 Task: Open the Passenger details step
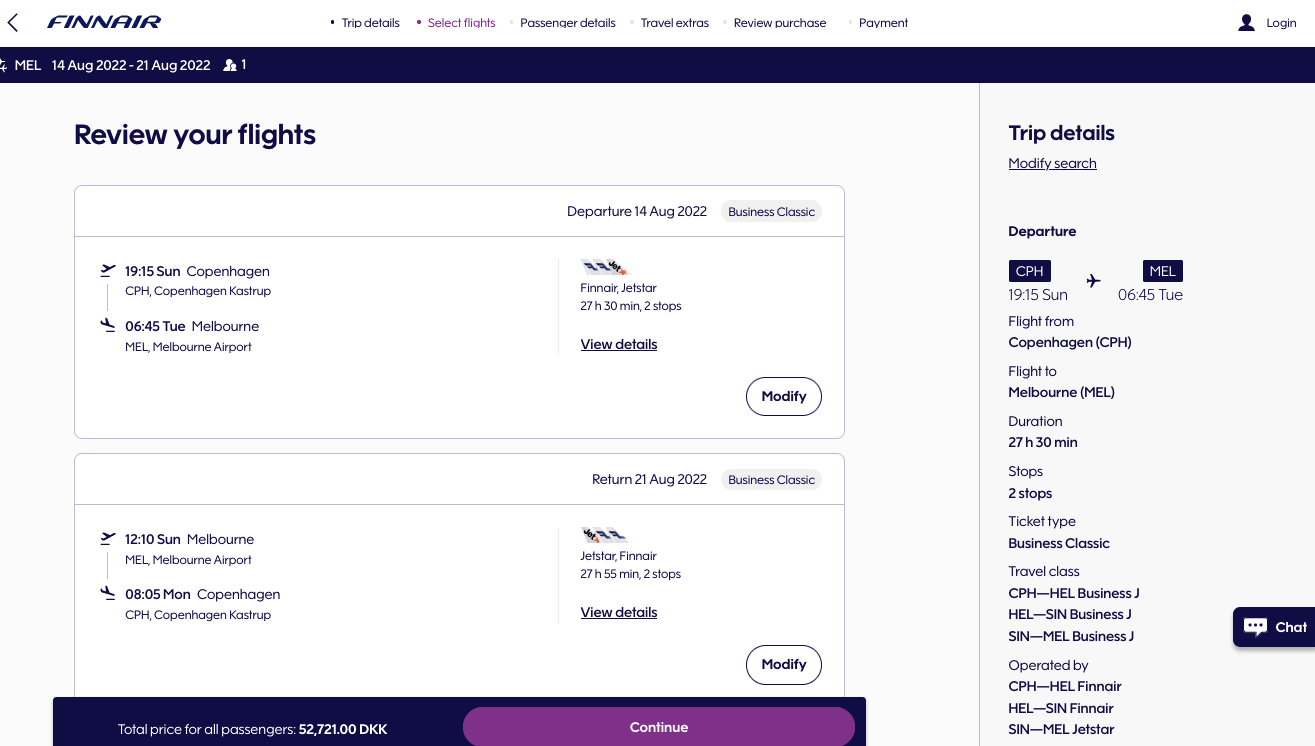568,23
